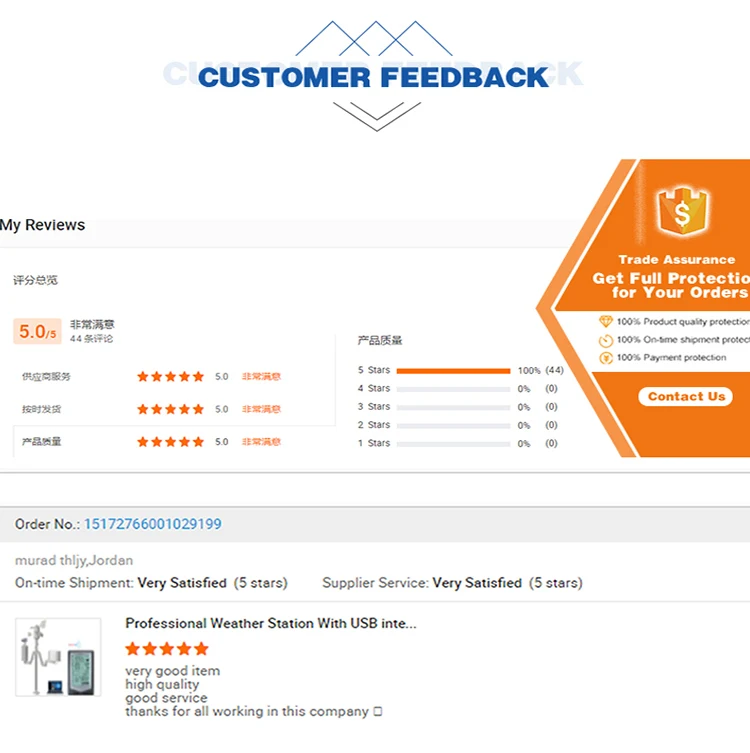Click the 产品质量 five-star rating icons
The height and width of the screenshot is (753, 750).
point(170,441)
